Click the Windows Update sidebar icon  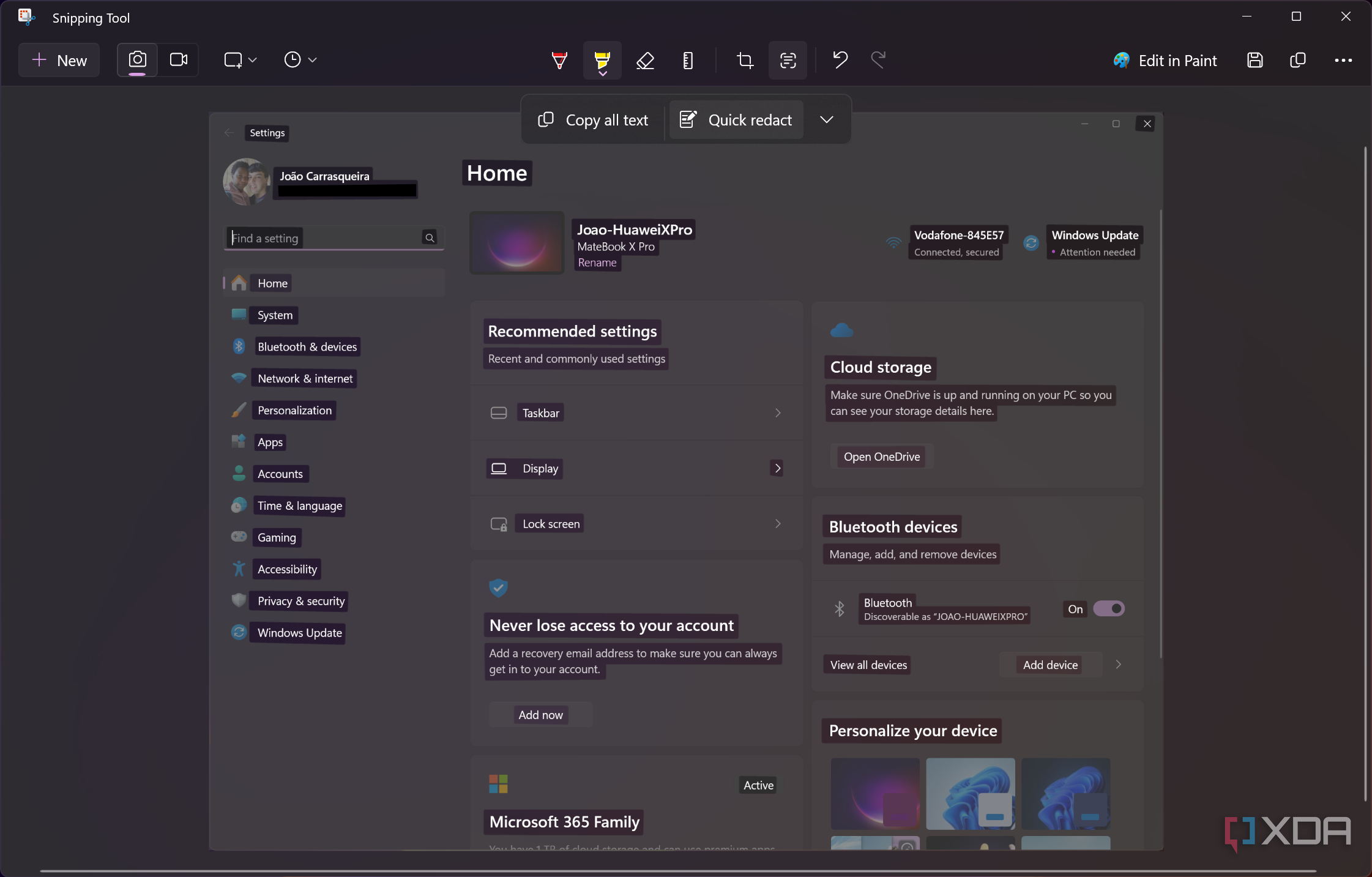coord(239,632)
